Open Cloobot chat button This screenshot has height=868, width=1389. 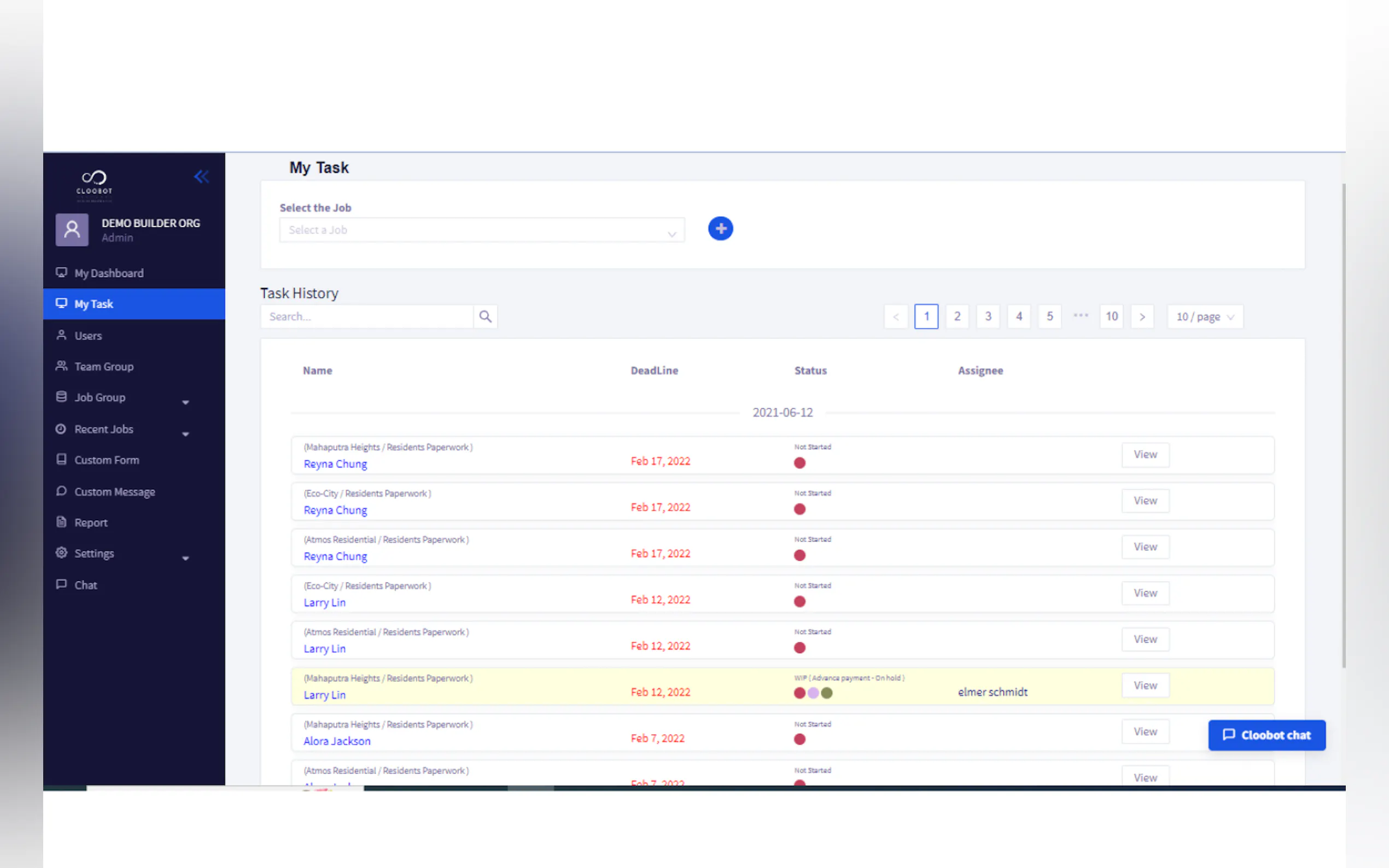pyautogui.click(x=1266, y=735)
